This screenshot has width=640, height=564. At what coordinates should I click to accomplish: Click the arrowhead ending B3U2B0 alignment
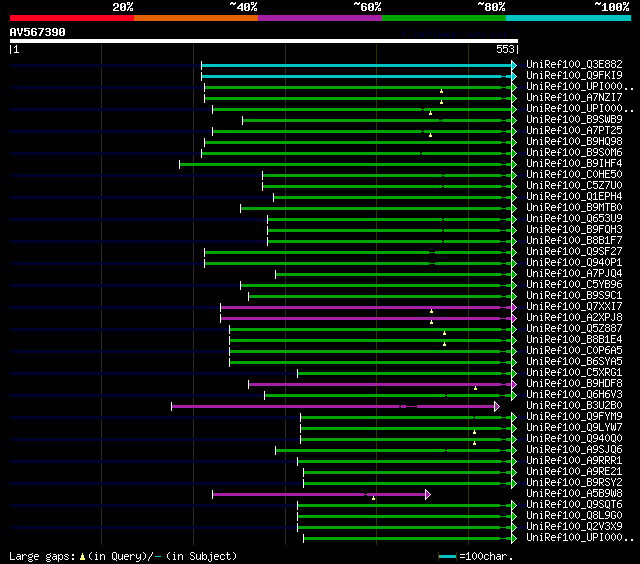point(497,406)
